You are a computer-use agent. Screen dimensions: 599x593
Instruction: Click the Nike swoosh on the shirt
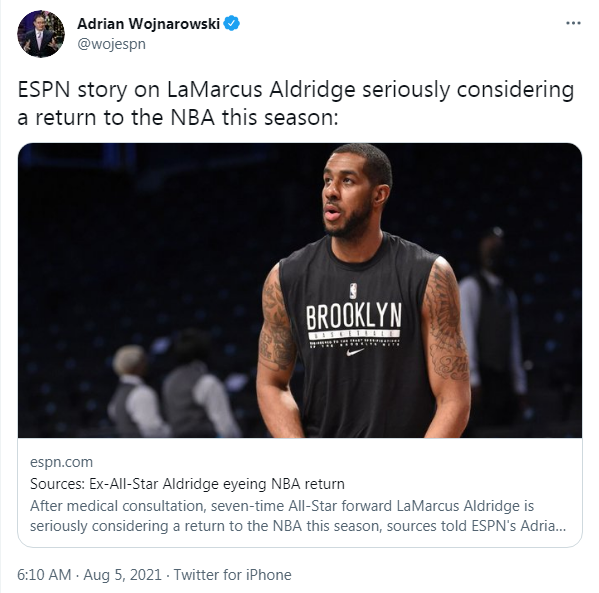pyautogui.click(x=355, y=352)
